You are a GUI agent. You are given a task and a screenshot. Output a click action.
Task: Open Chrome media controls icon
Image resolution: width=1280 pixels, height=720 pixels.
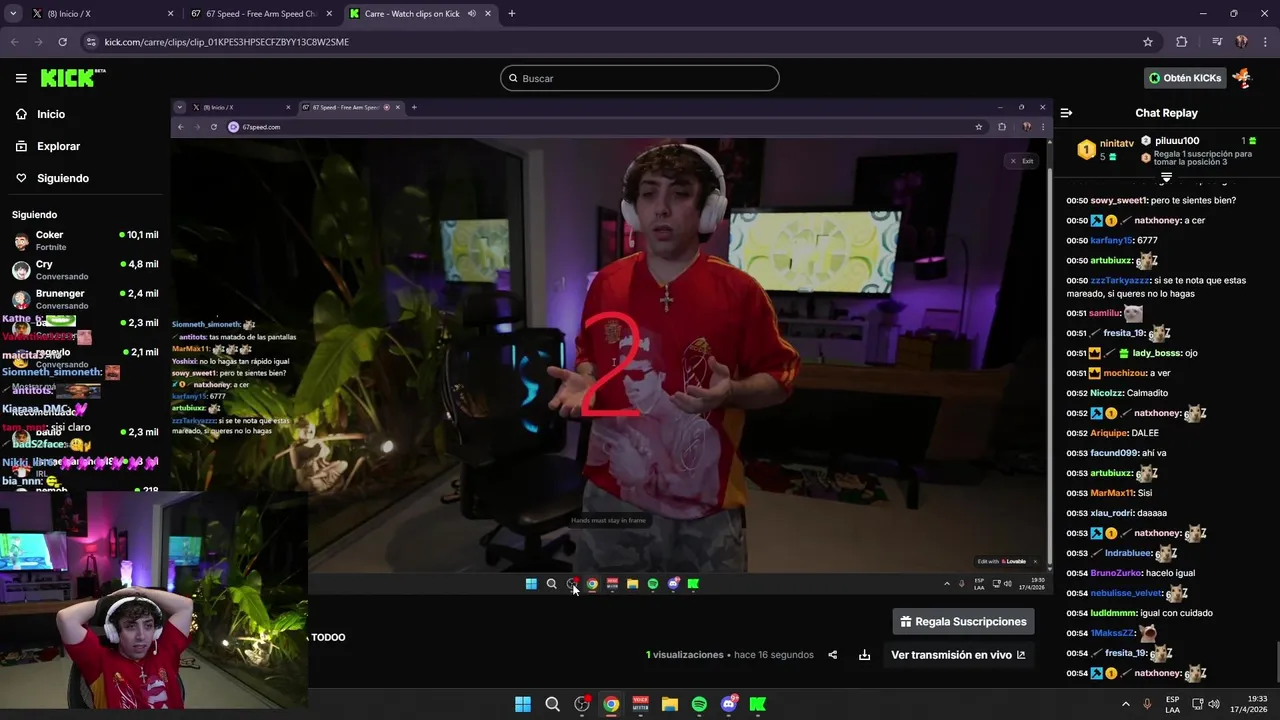(x=1217, y=42)
